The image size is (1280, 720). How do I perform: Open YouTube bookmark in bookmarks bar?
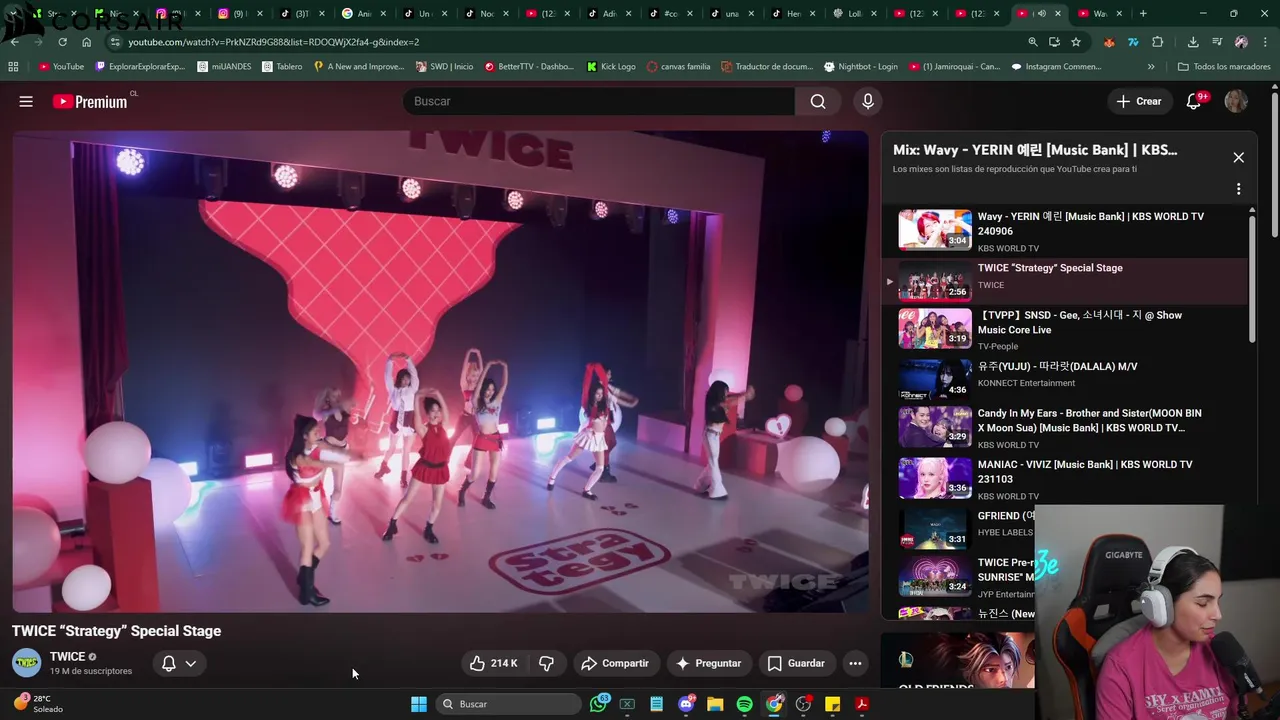pos(61,66)
